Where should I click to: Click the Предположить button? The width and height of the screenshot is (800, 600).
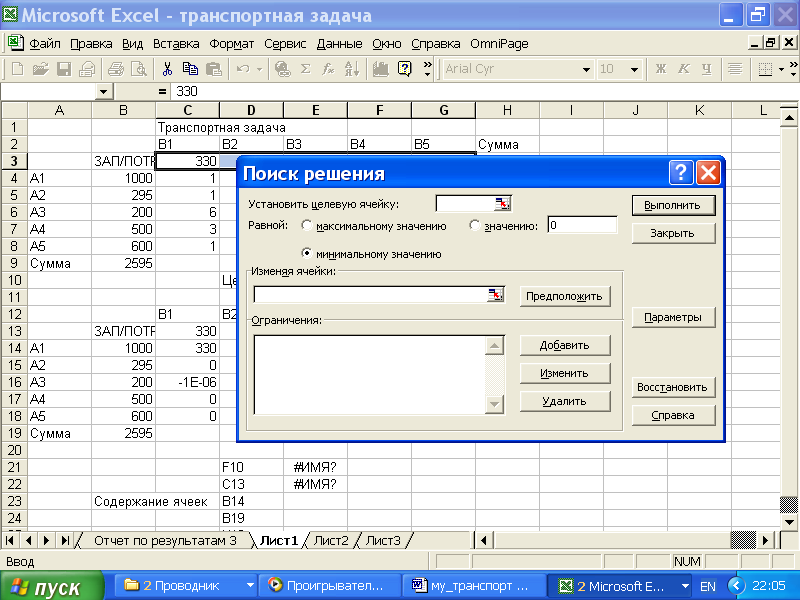click(565, 296)
